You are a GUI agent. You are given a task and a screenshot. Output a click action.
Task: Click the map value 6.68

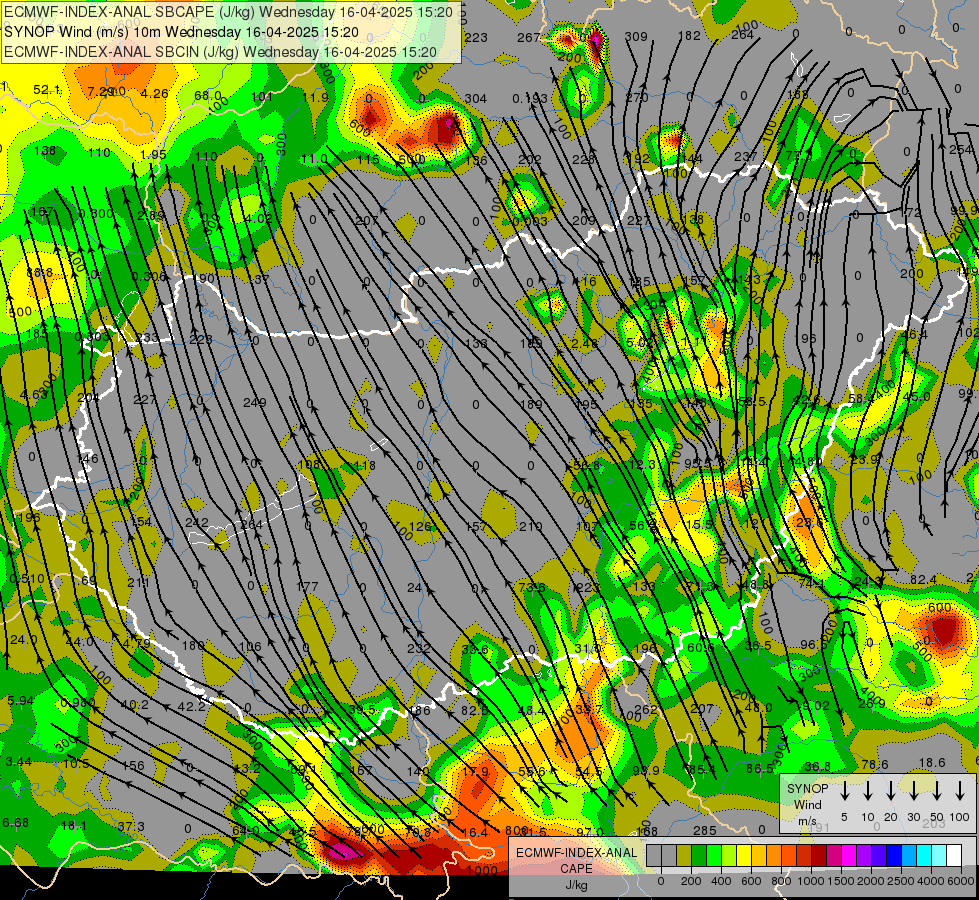16,823
